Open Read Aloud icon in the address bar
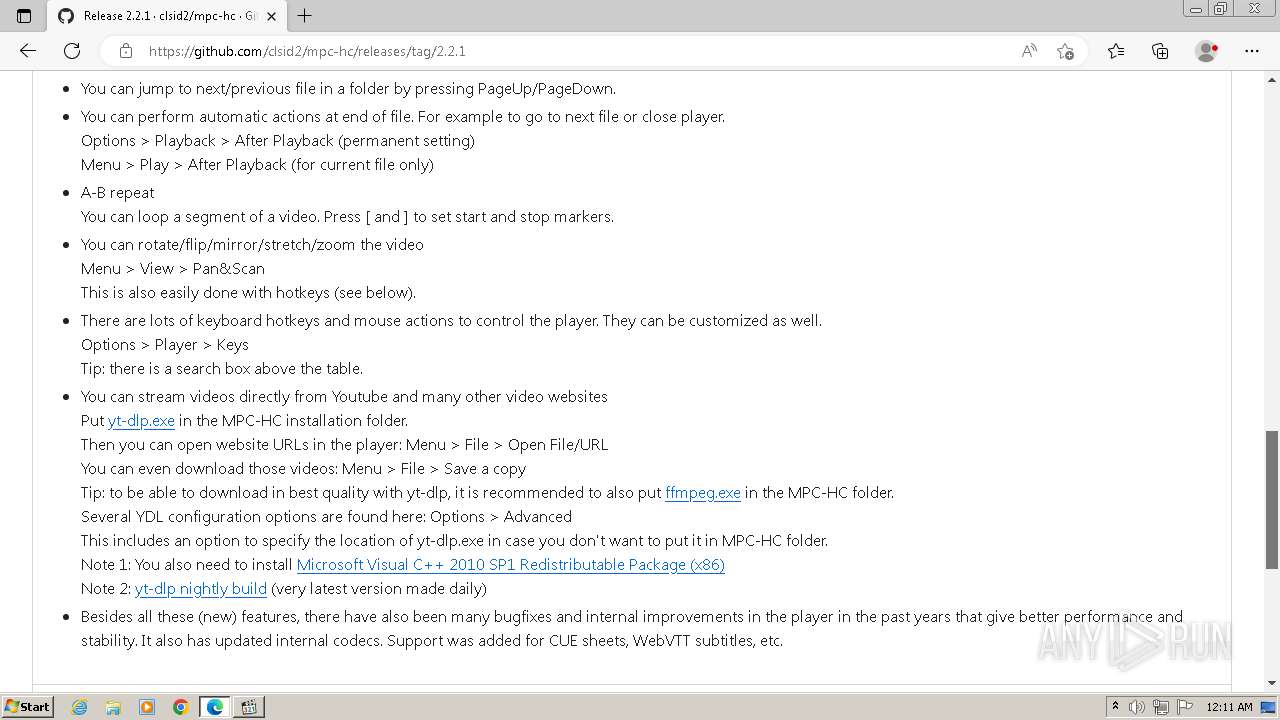 [1029, 51]
